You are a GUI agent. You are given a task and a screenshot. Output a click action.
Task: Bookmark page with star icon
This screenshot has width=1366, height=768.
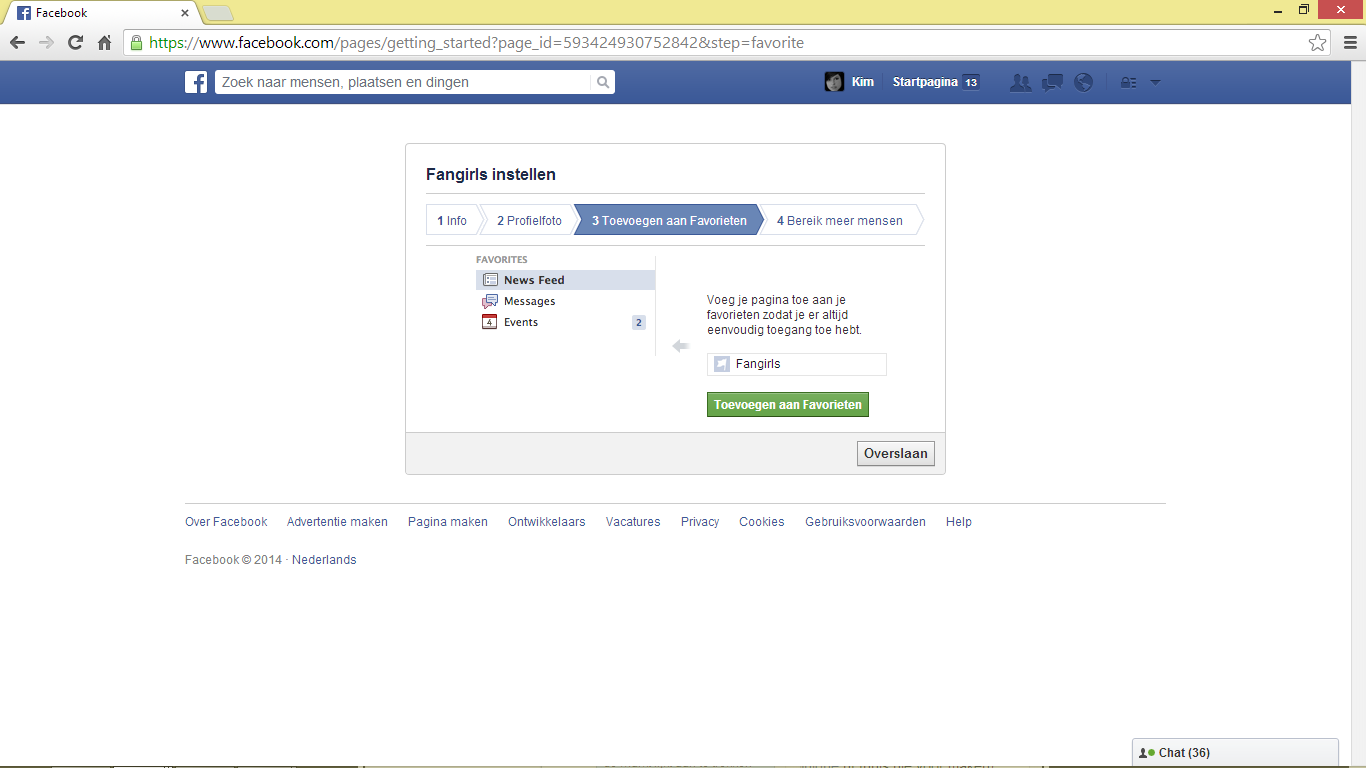click(1317, 43)
